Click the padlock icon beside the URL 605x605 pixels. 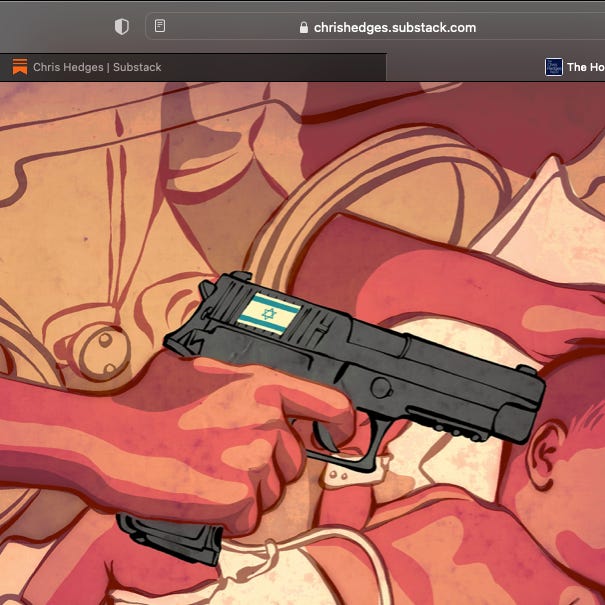[x=304, y=27]
